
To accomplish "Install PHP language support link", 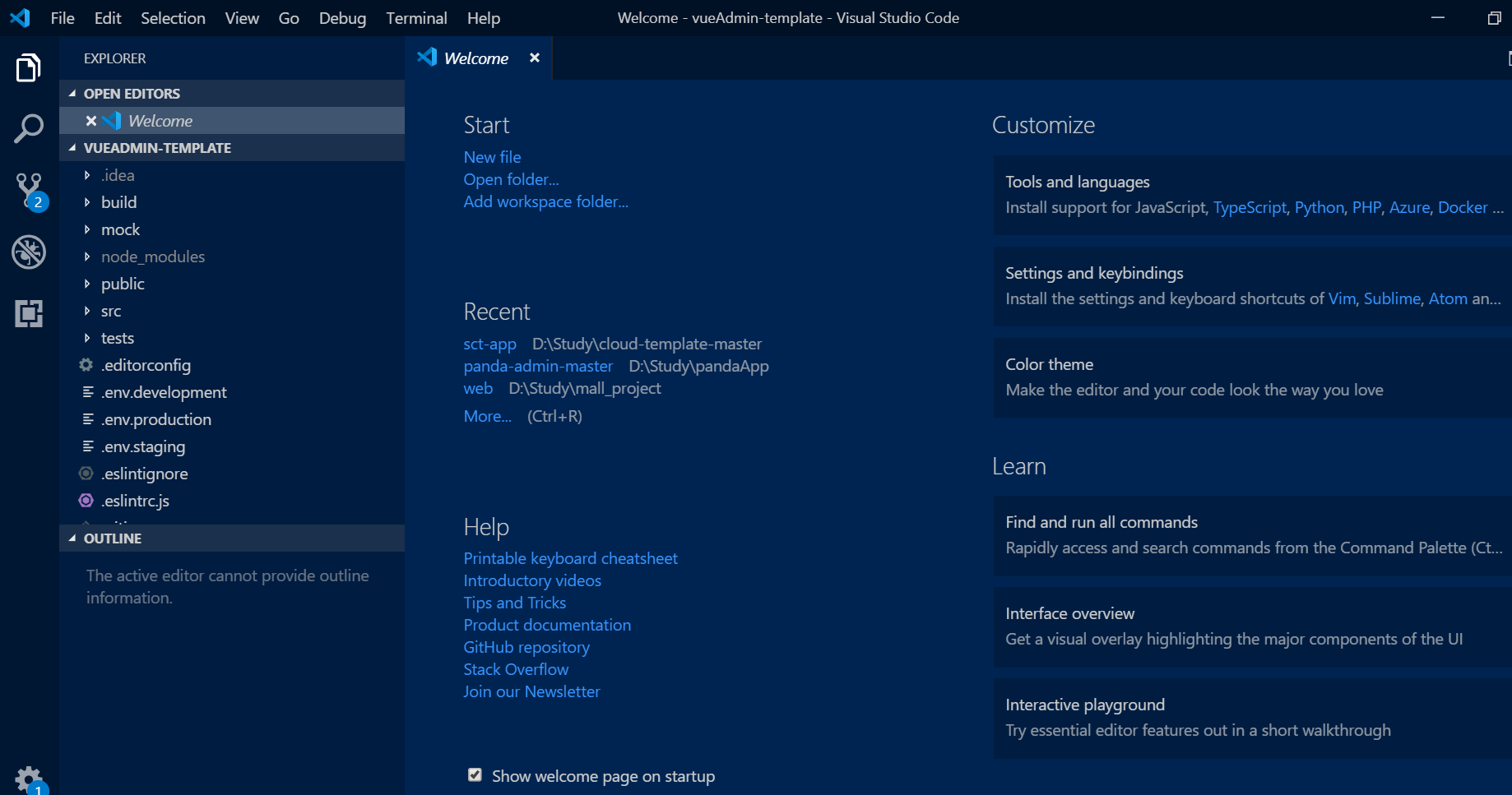I will (x=1366, y=207).
